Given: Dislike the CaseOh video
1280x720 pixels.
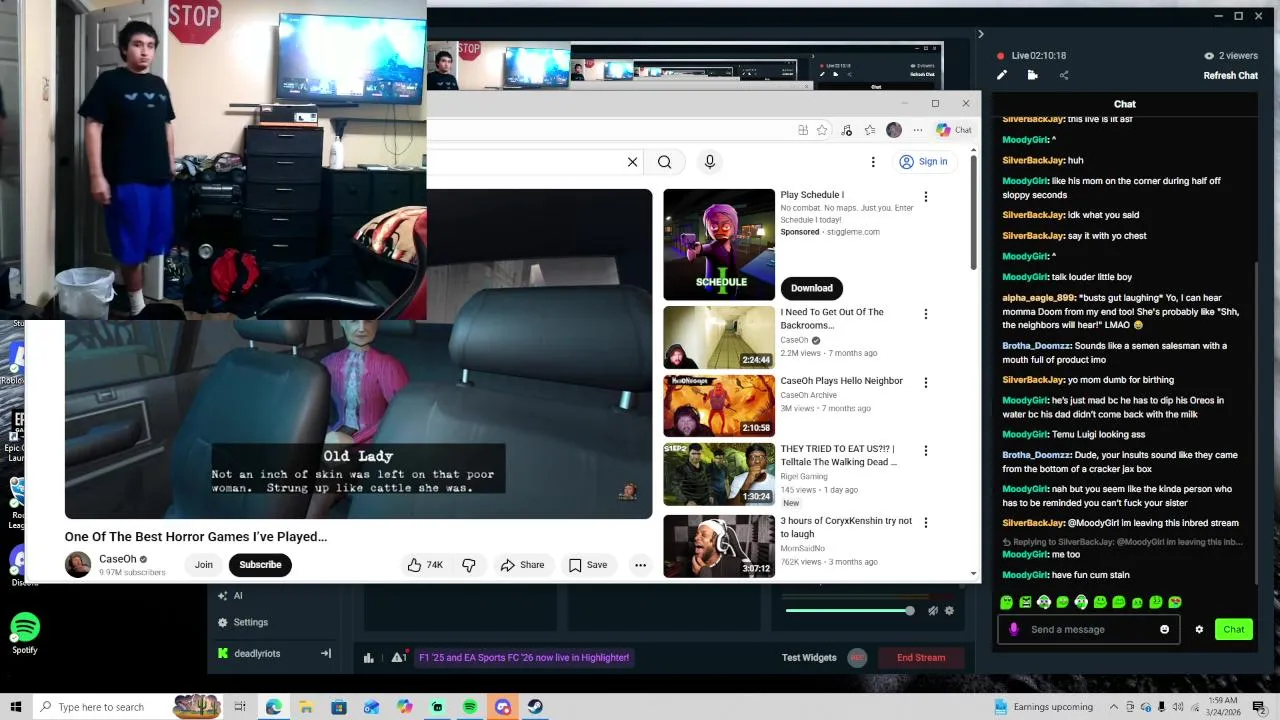Looking at the screenshot, I should pyautogui.click(x=469, y=565).
